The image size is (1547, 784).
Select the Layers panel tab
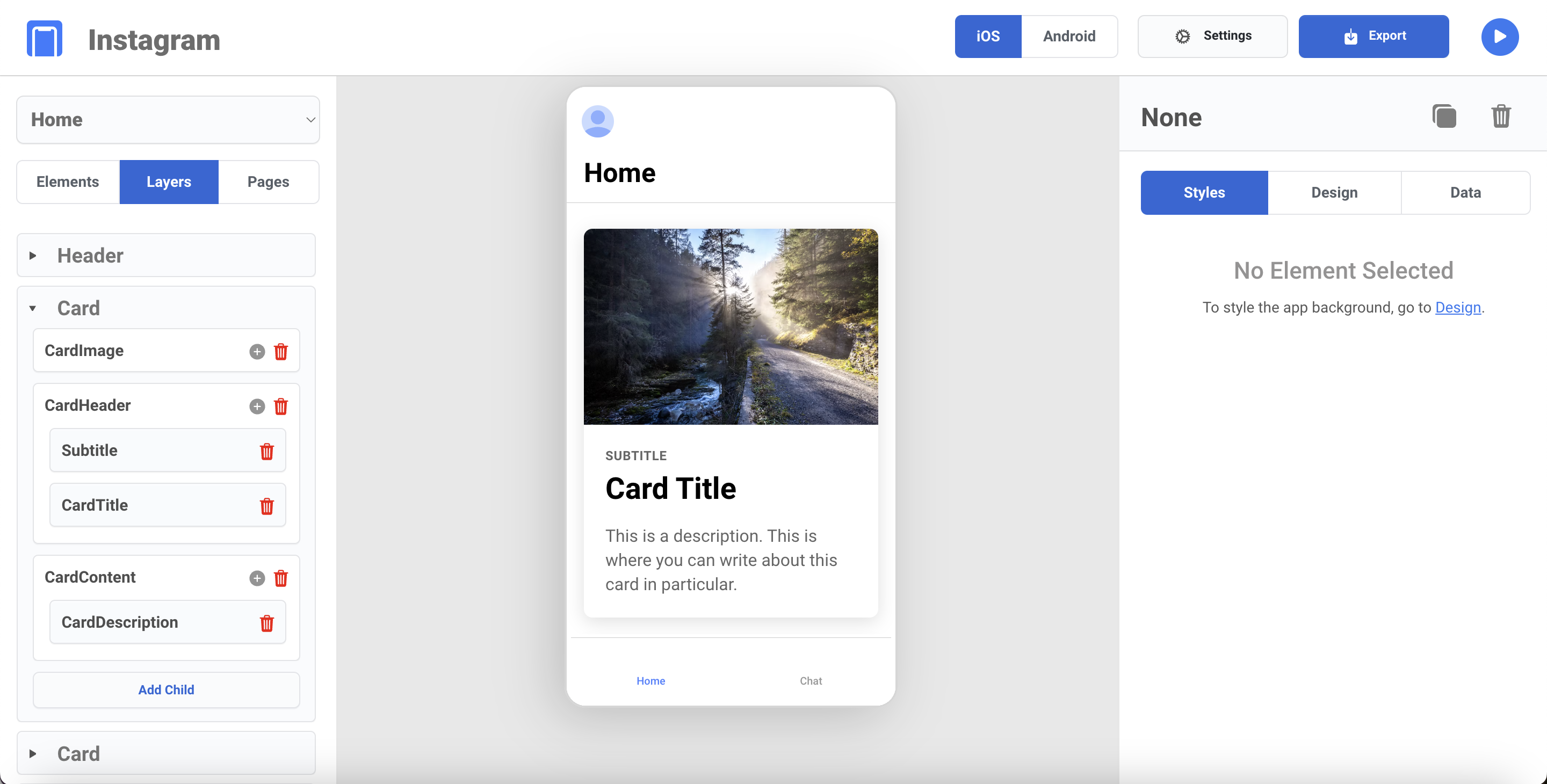click(168, 182)
